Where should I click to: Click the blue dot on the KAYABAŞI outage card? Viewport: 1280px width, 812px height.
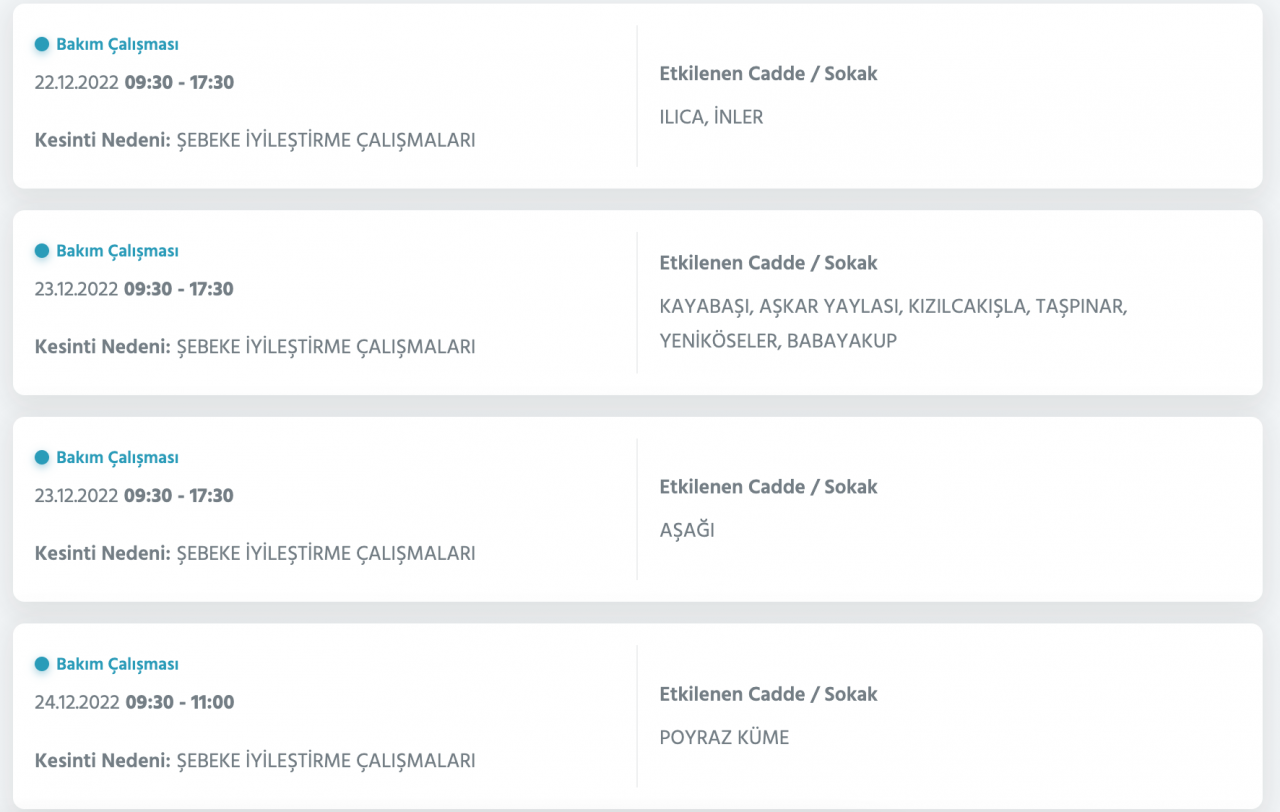tap(42, 251)
